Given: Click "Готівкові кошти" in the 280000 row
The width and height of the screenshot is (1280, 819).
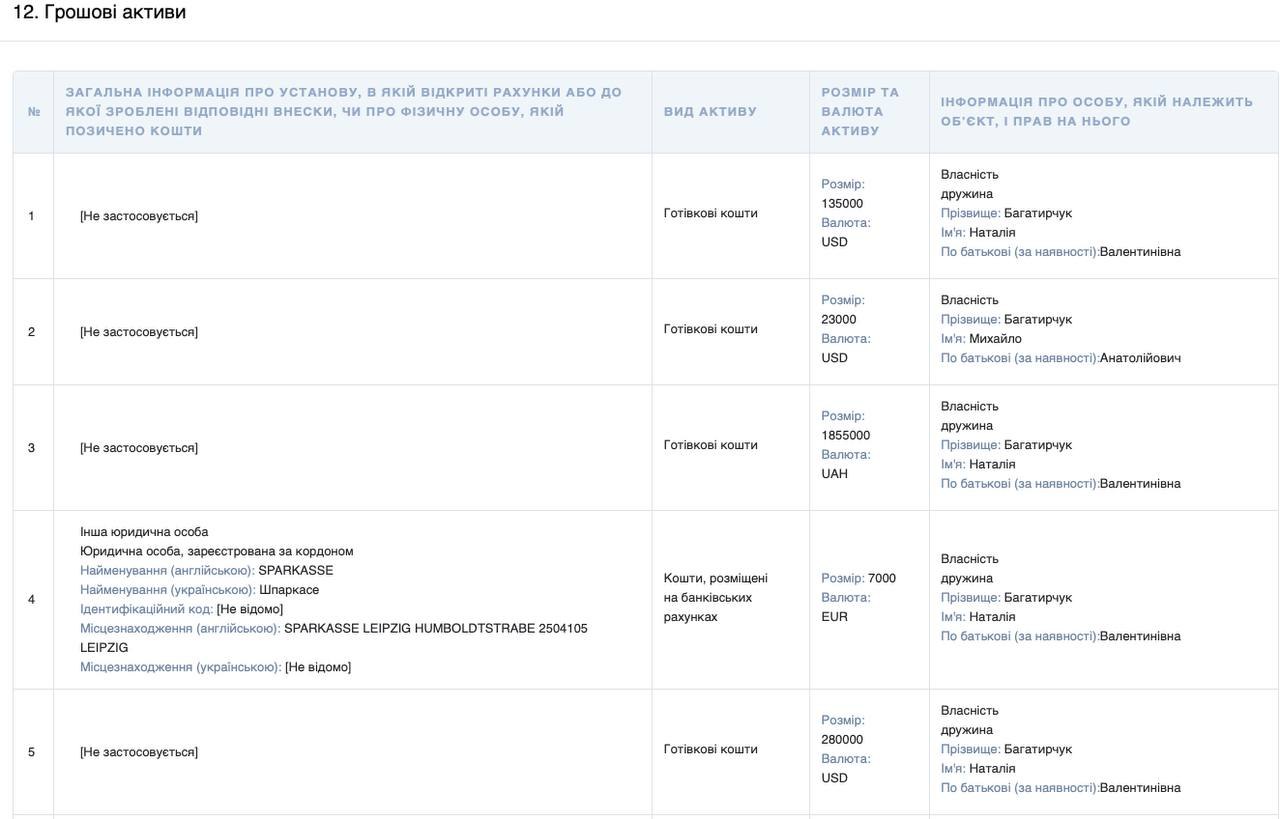Looking at the screenshot, I should pos(711,749).
